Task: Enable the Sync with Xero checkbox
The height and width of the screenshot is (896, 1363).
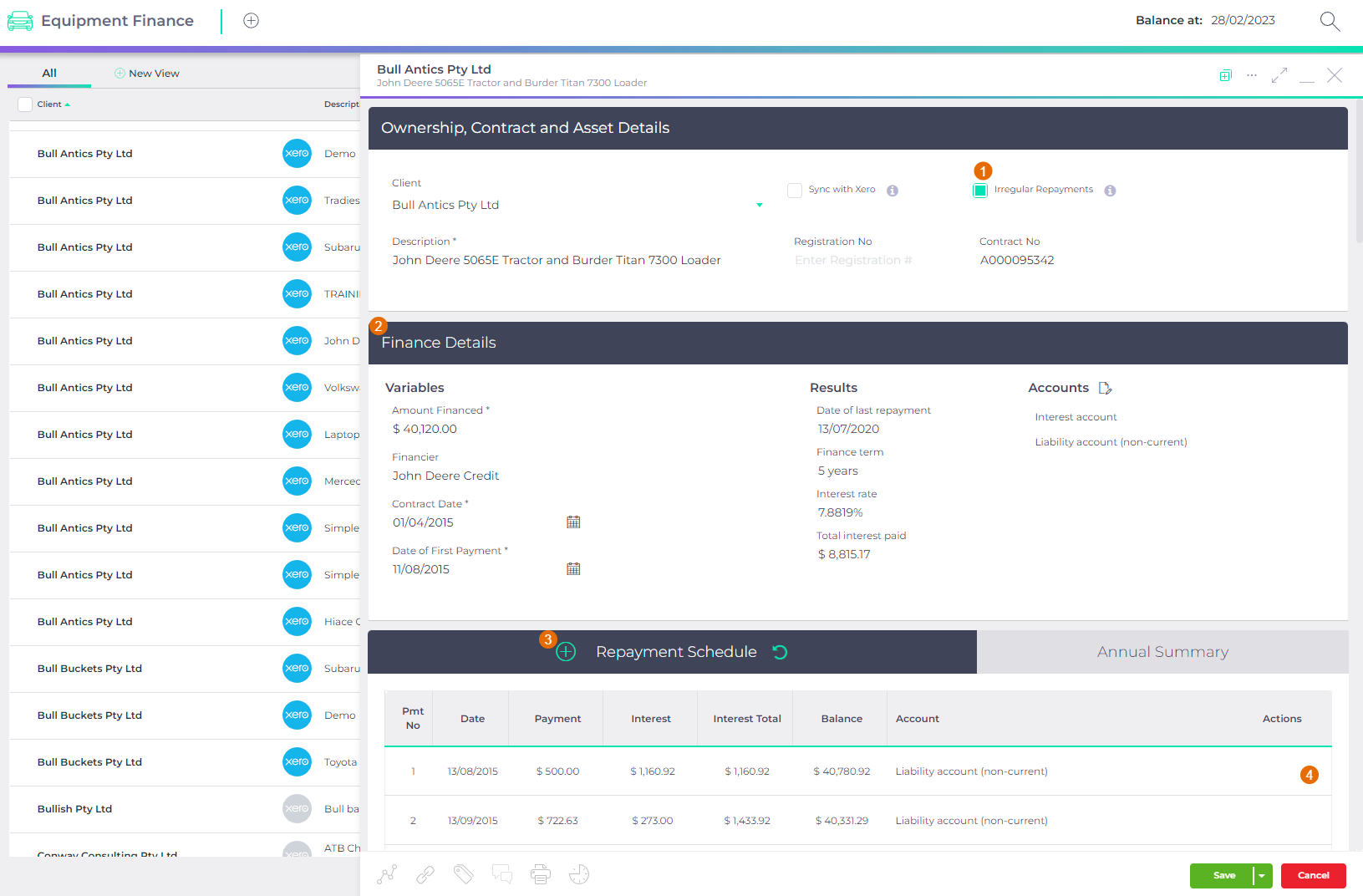Action: tap(795, 191)
